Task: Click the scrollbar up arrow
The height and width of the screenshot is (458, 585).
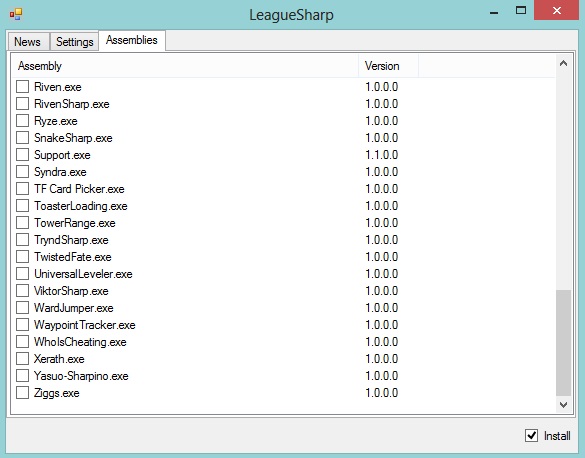Action: pyautogui.click(x=563, y=63)
